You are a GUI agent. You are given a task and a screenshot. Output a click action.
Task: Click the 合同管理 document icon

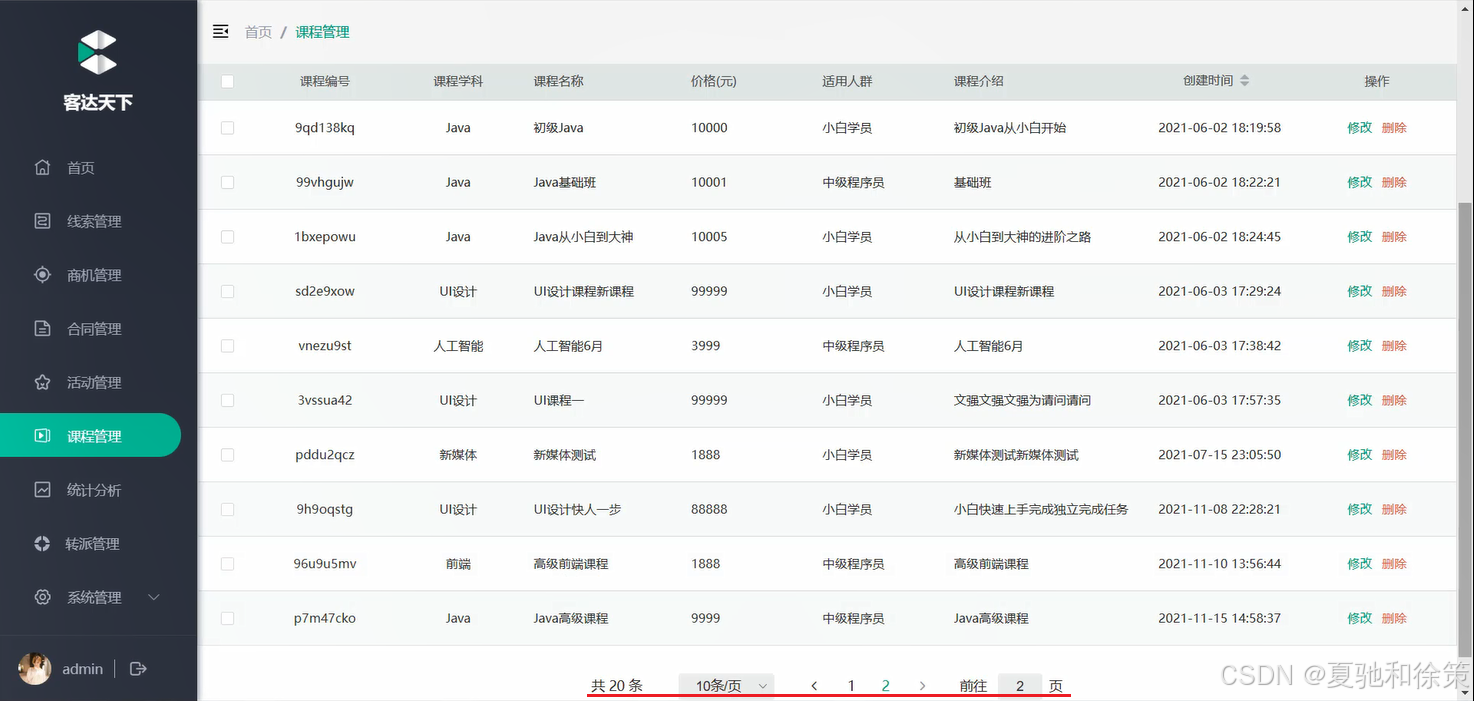tap(42, 328)
